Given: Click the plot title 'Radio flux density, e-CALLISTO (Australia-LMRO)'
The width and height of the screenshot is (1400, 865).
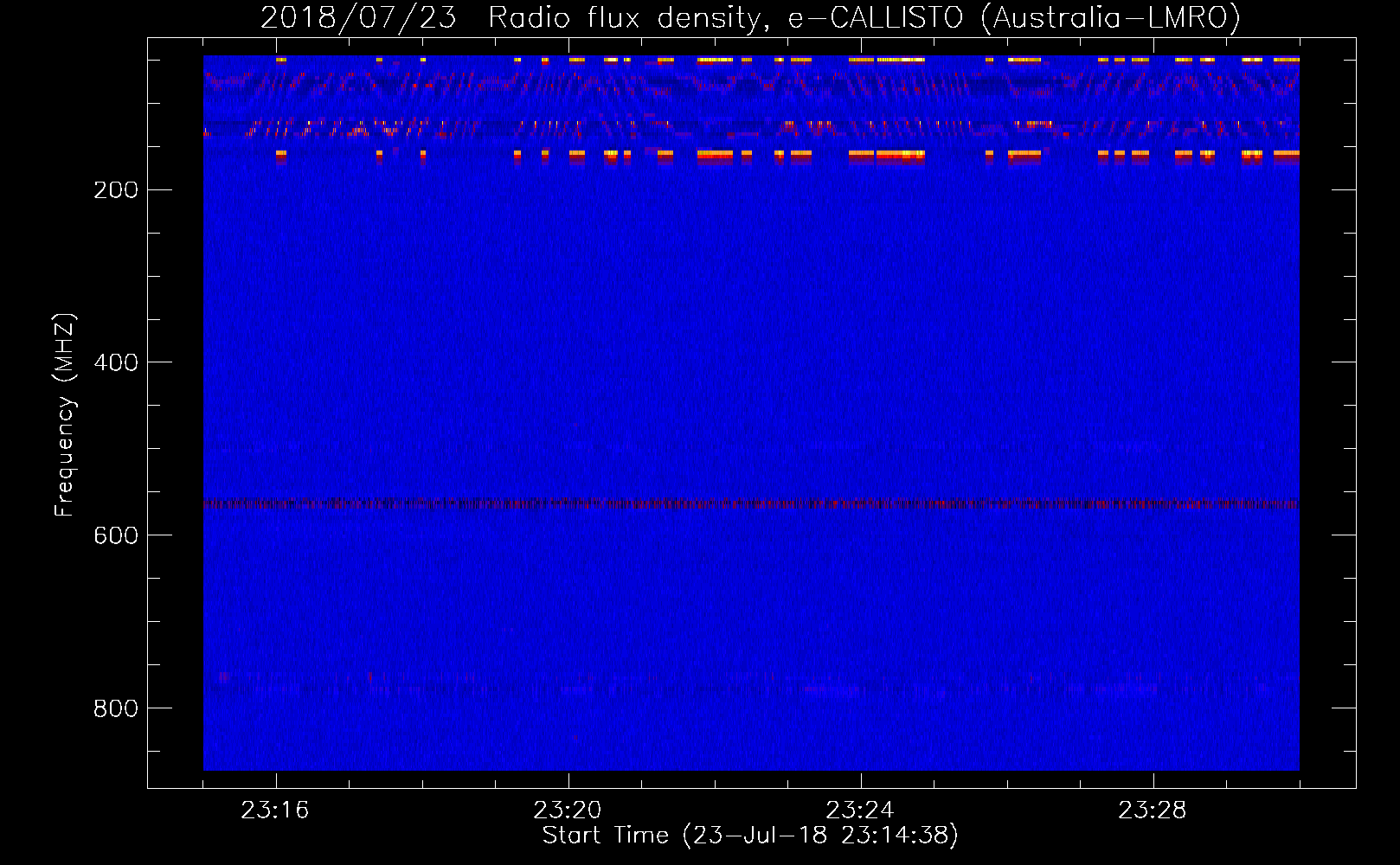Looking at the screenshot, I should pyautogui.click(x=864, y=17).
